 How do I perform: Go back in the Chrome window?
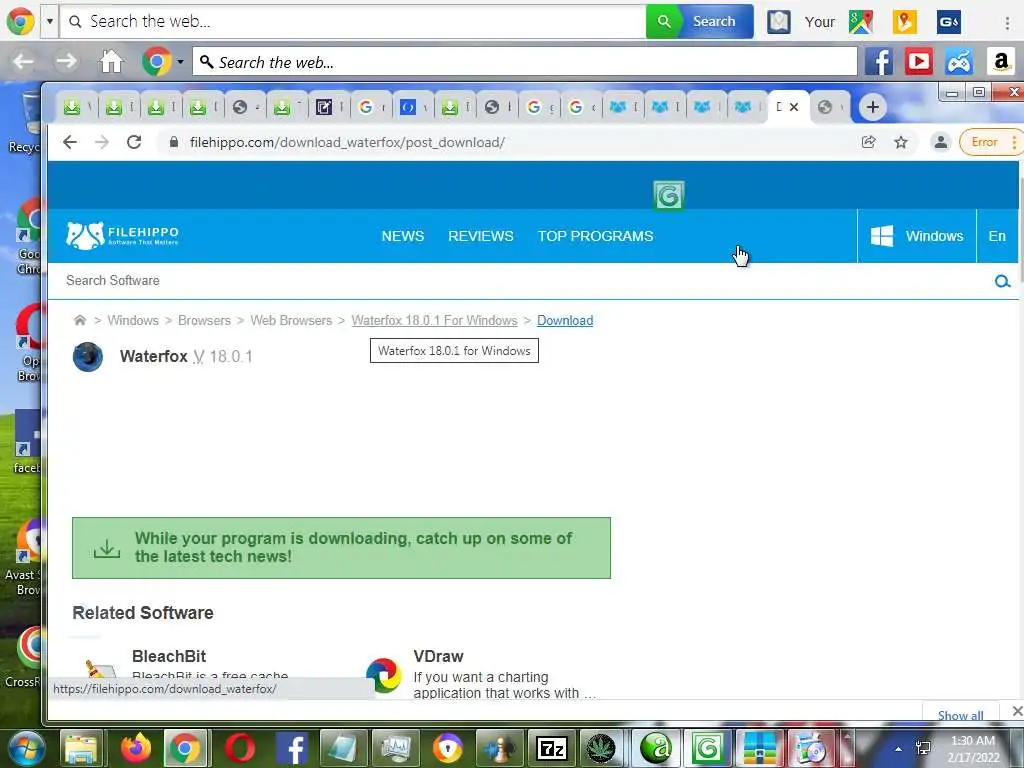pos(70,142)
